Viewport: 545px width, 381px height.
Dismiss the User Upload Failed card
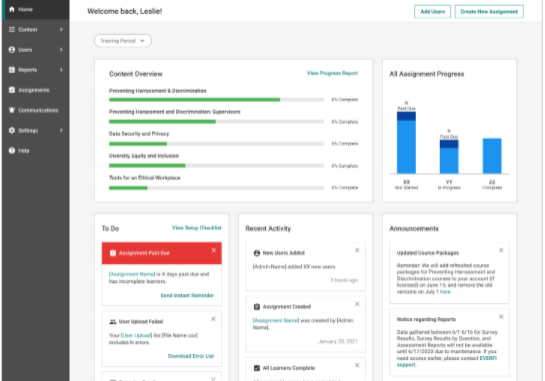click(x=213, y=319)
